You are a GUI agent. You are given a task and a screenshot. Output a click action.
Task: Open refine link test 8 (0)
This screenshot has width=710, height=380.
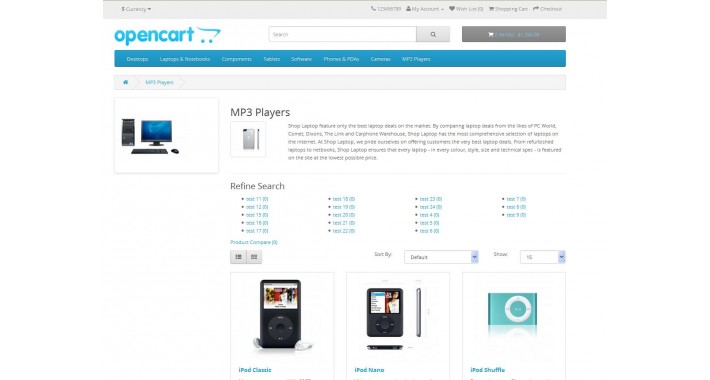(516, 207)
